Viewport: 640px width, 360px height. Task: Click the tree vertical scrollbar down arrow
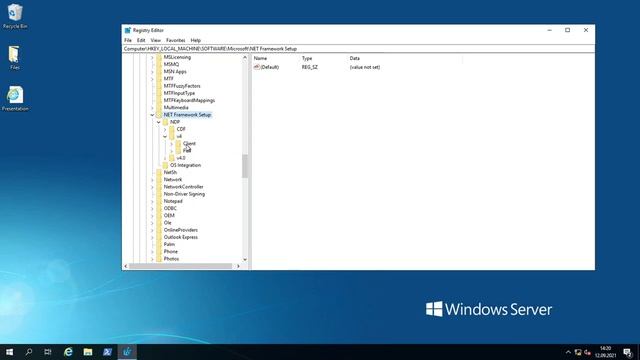[x=245, y=259]
